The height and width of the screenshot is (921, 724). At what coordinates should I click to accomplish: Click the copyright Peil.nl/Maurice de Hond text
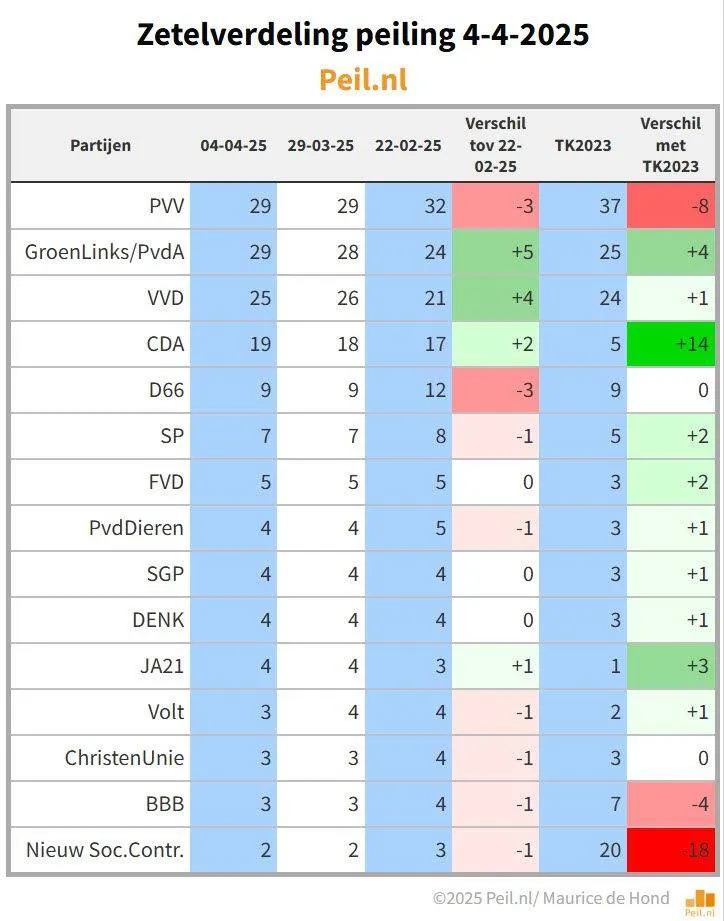coord(551,898)
